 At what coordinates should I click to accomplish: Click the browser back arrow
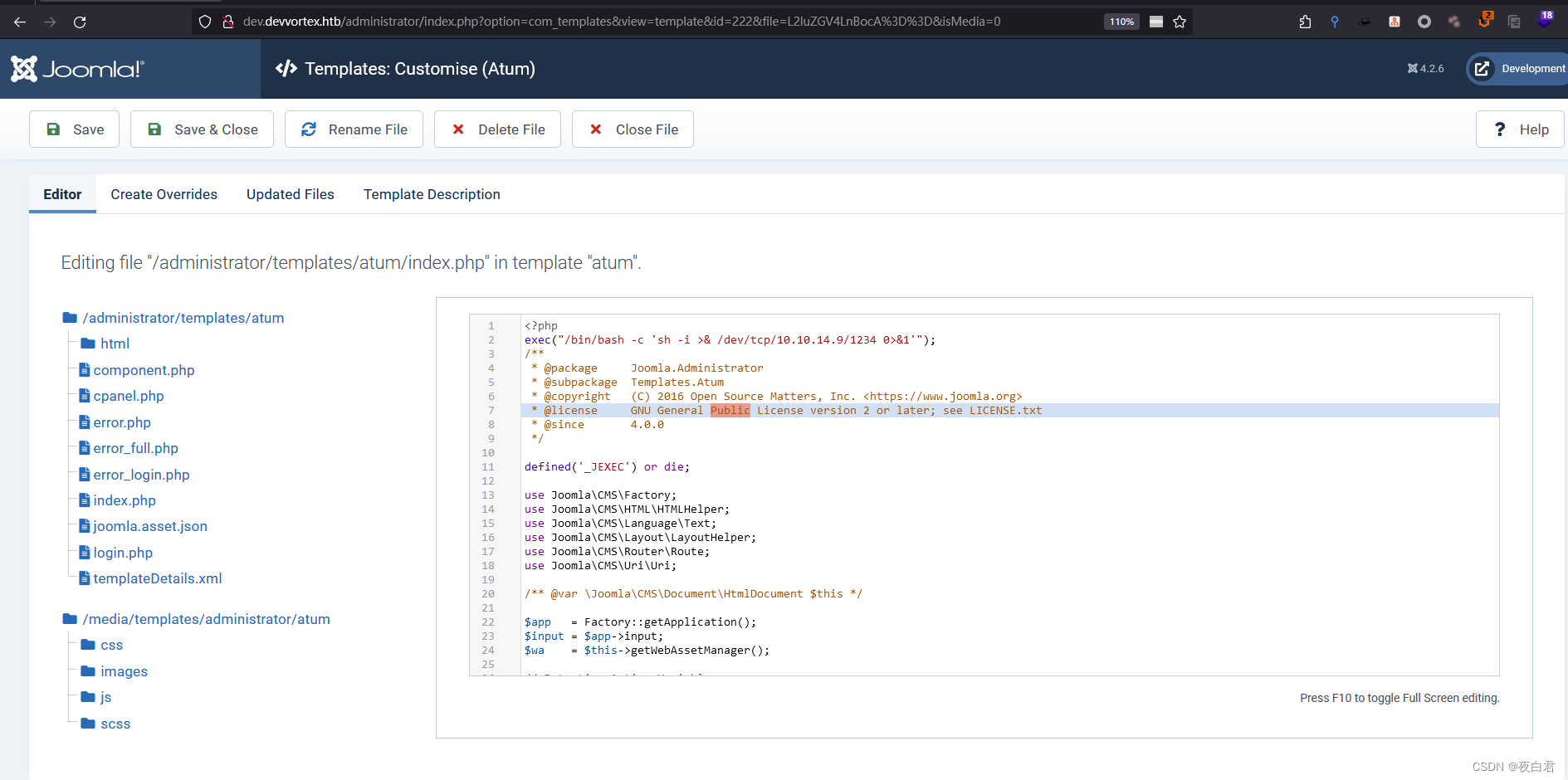[20, 22]
